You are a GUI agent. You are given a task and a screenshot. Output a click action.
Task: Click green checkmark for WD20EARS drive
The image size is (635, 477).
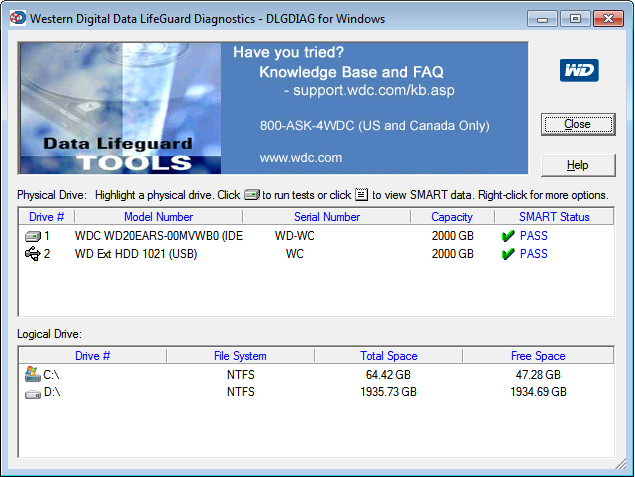508,236
